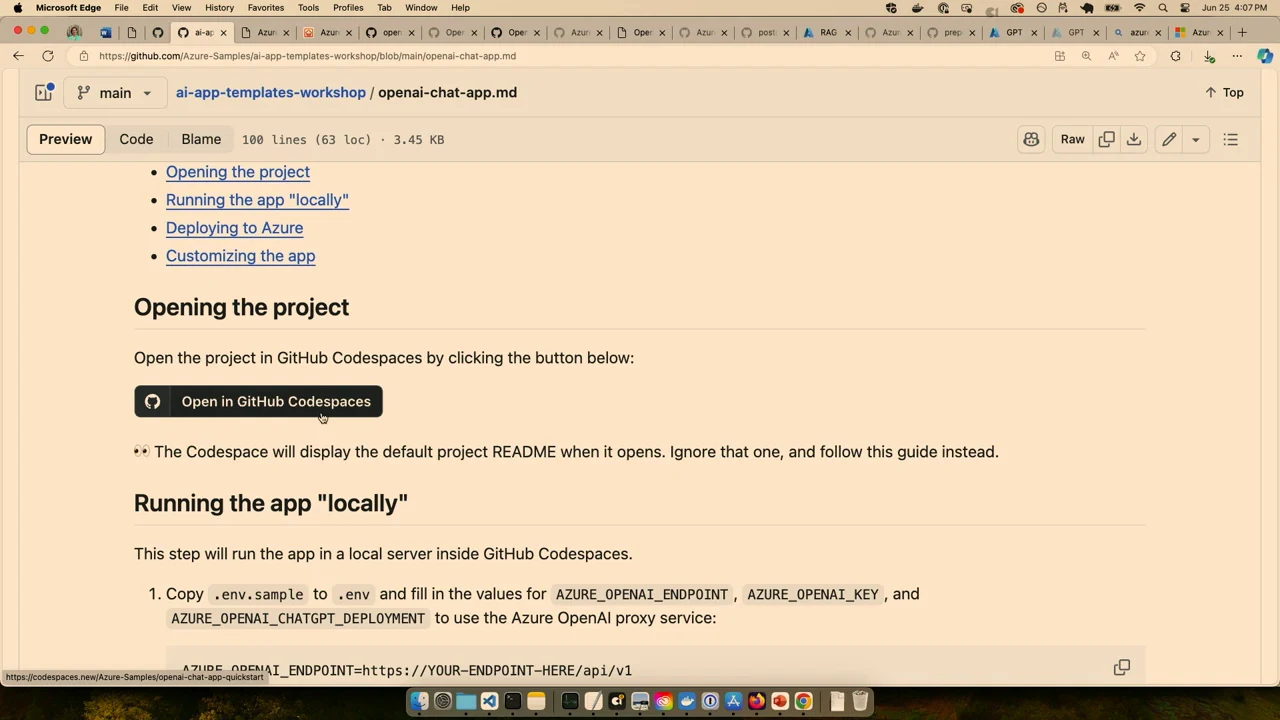This screenshot has width=1280, height=720.
Task: Toggle the file tree side panel icon
Action: tap(43, 92)
